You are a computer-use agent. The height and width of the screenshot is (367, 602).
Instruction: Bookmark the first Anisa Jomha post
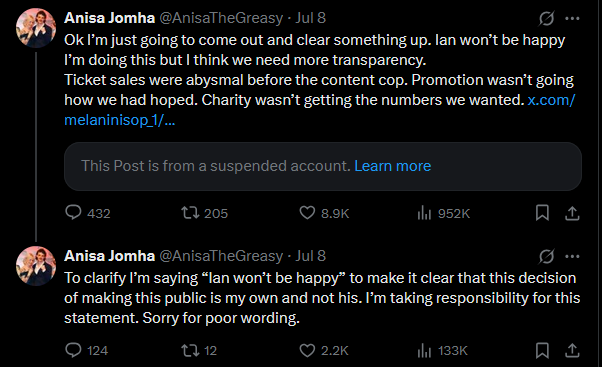(x=542, y=213)
